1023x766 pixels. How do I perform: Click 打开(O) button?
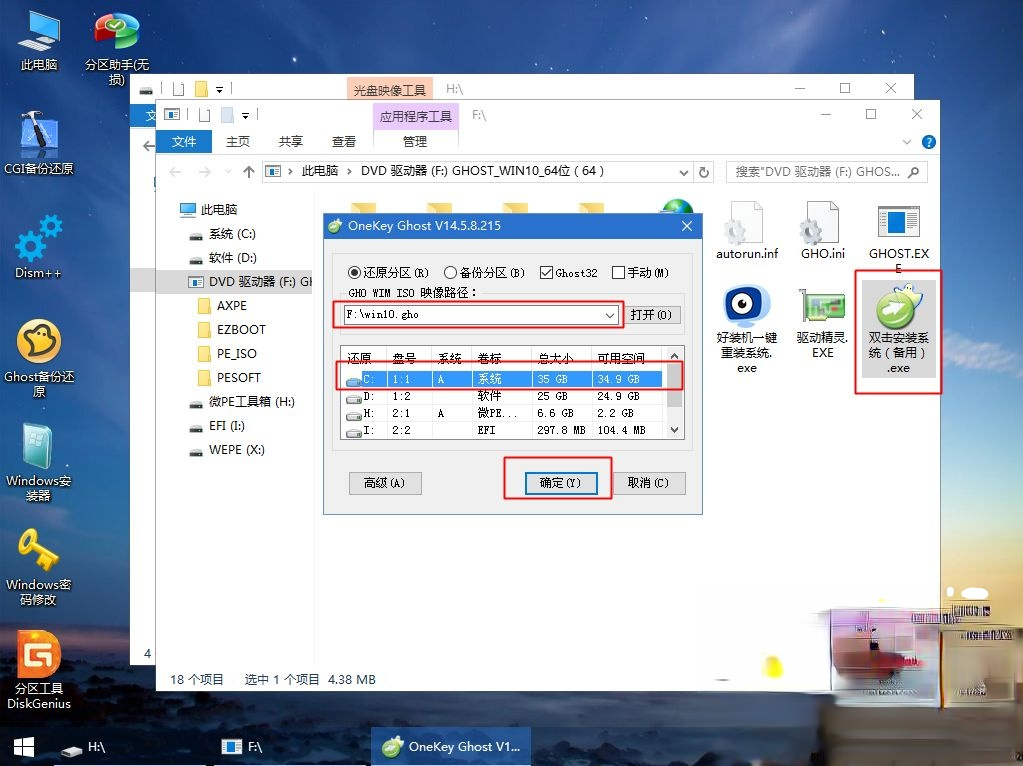[651, 315]
